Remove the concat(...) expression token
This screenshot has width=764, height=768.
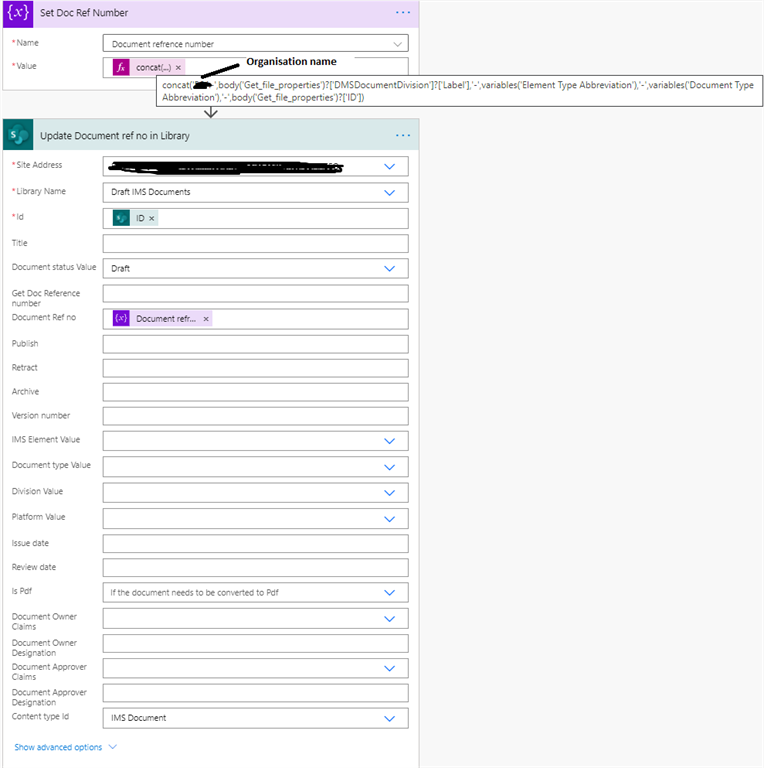click(178, 68)
